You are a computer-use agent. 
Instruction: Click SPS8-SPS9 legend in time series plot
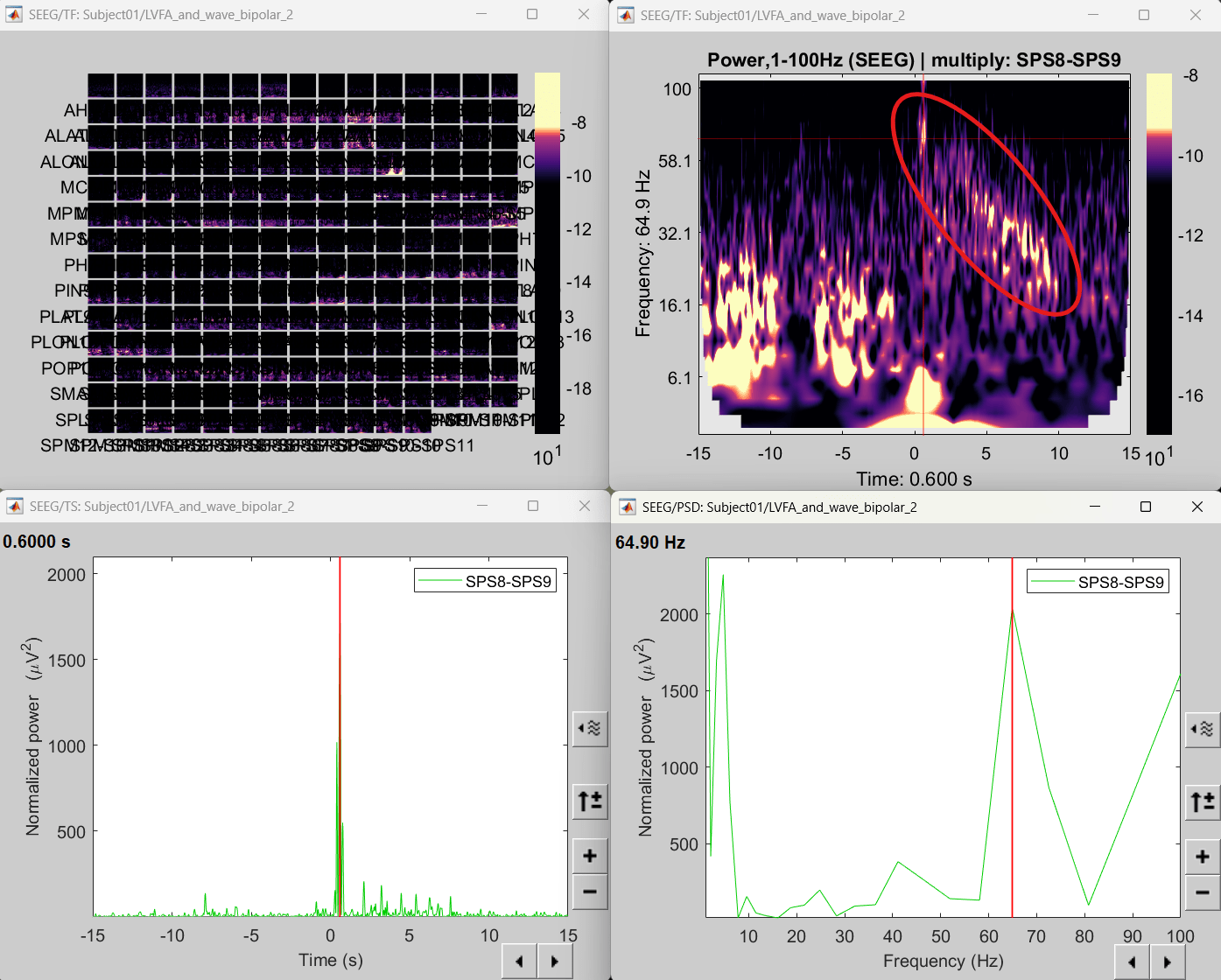(x=485, y=581)
